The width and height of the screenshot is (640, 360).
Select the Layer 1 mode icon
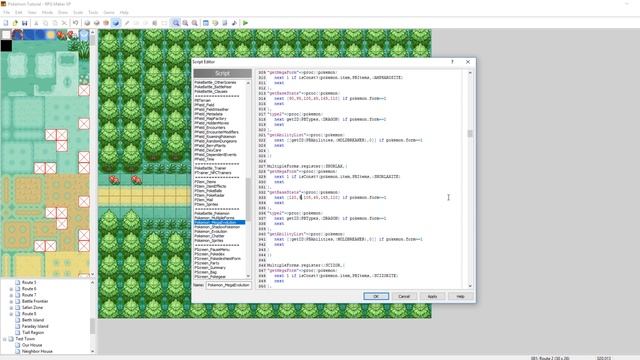pyautogui.click(x=87, y=23)
